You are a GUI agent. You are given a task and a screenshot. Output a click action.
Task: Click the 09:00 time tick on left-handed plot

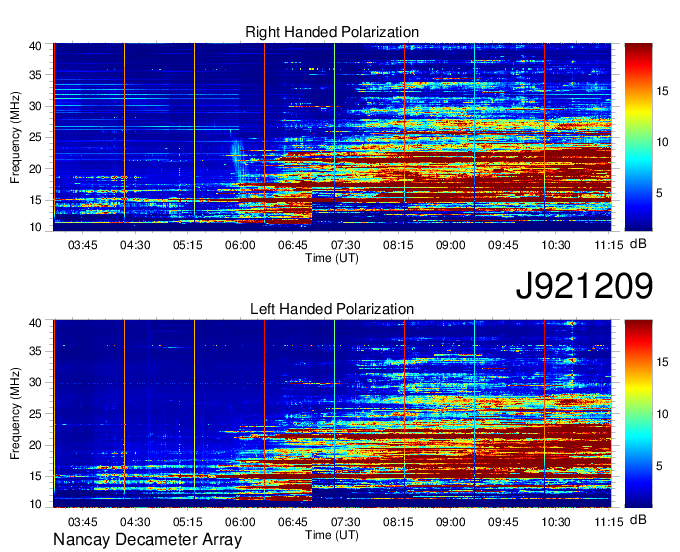pyautogui.click(x=451, y=521)
